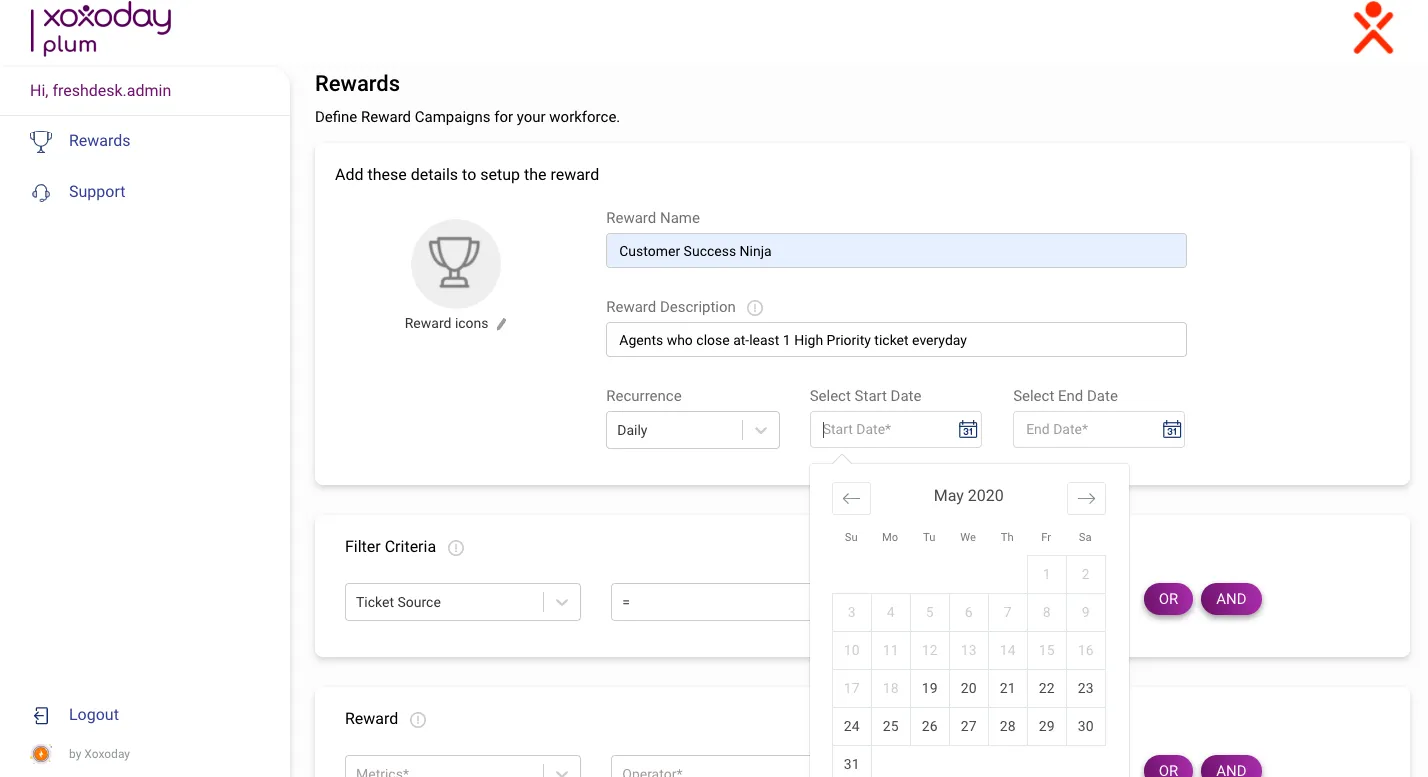
Task: Open the Start Date calendar icon
Action: (x=966, y=429)
